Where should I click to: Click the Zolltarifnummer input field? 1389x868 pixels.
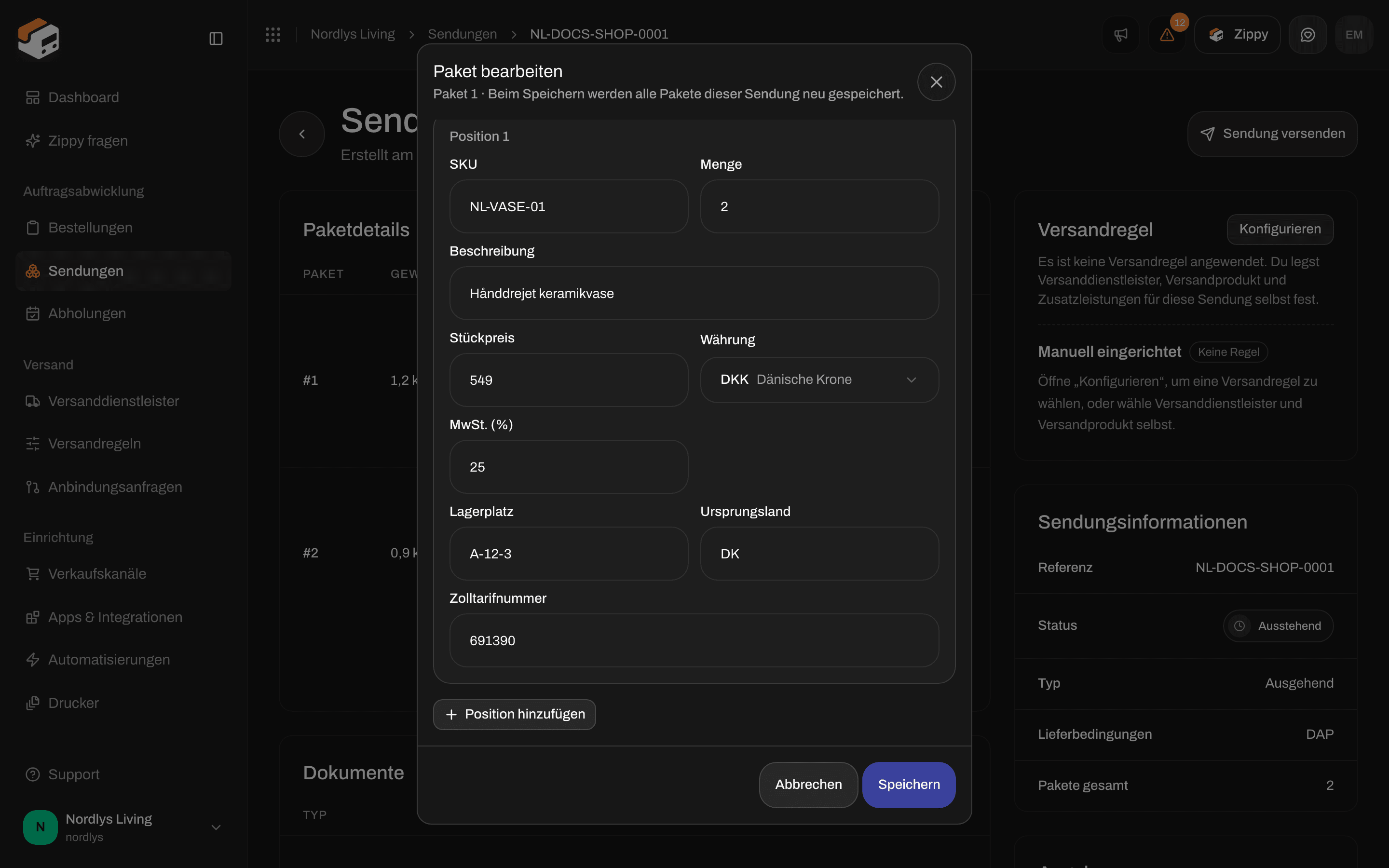pos(694,641)
